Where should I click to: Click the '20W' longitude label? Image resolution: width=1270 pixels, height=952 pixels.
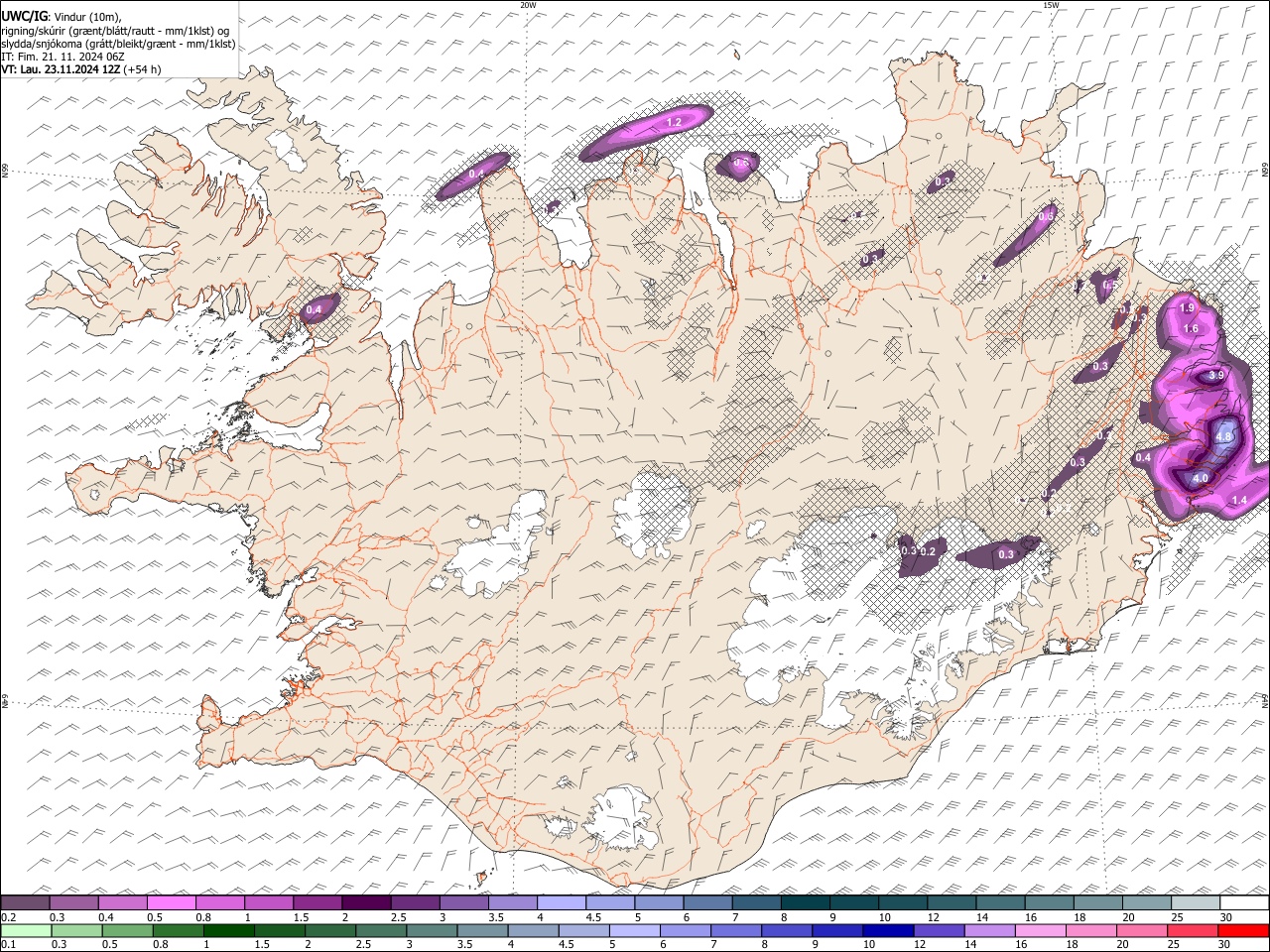528,5
